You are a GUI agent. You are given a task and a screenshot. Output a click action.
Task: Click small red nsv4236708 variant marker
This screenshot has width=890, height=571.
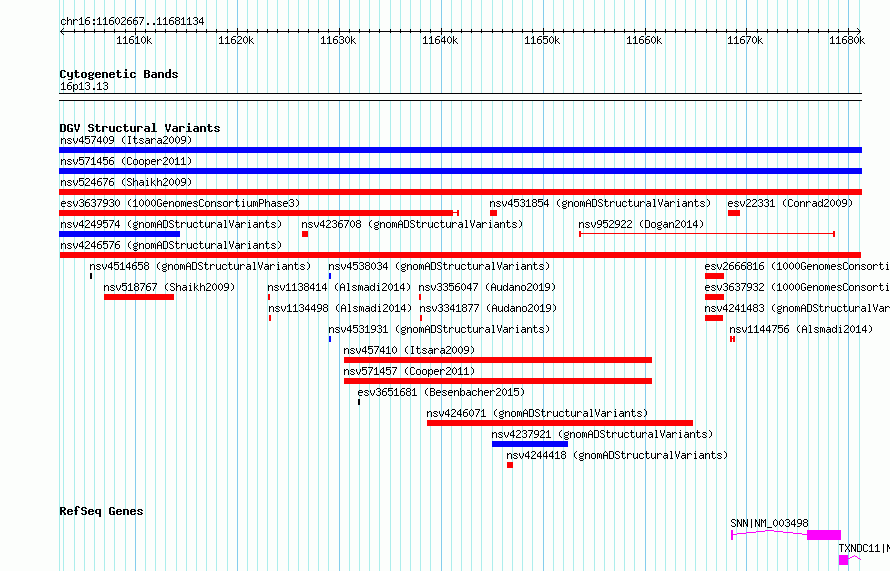[305, 234]
